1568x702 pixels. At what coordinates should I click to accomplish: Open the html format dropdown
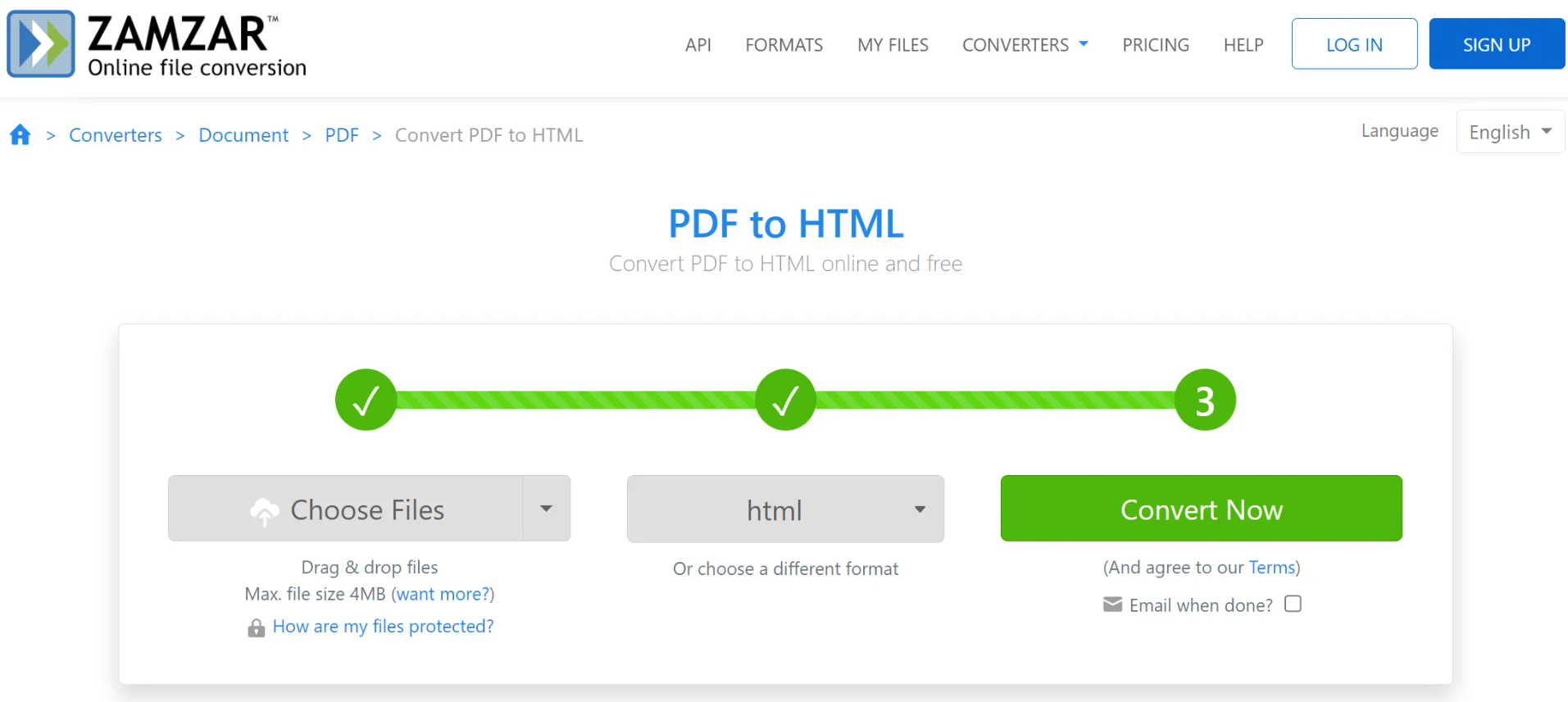[785, 510]
